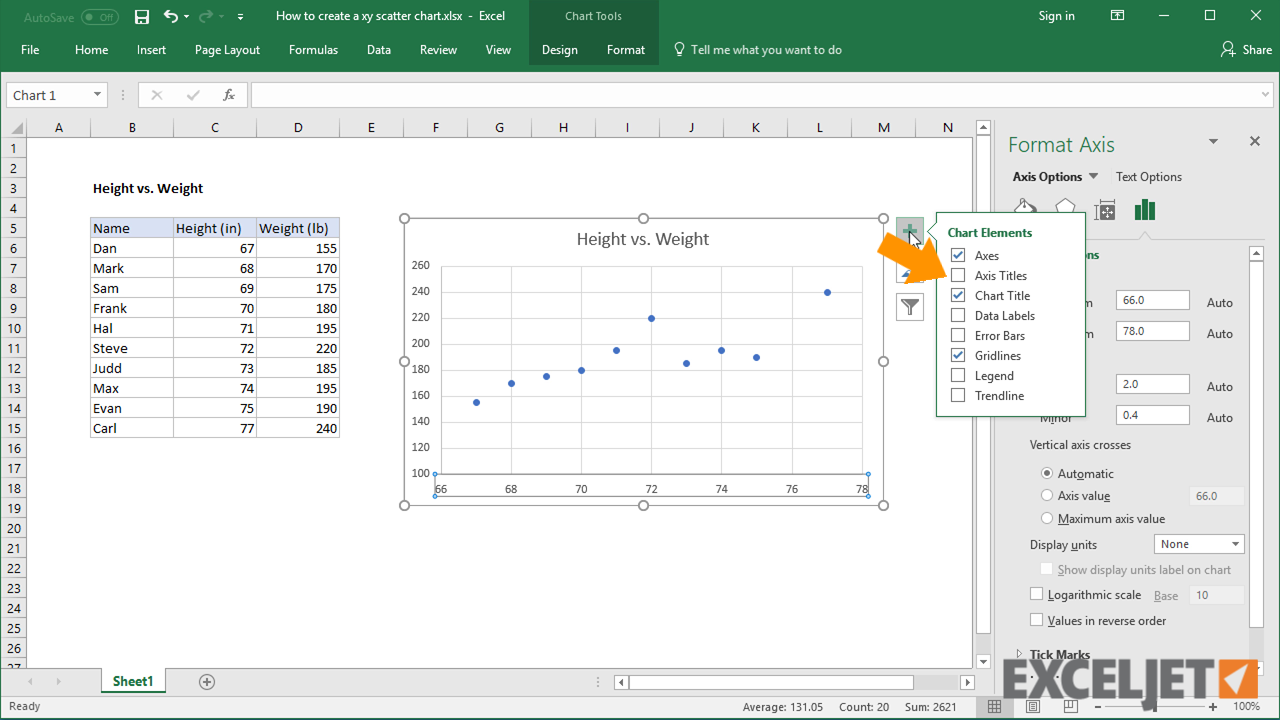Image resolution: width=1280 pixels, height=720 pixels.
Task: Enable the Axis Titles checkbox
Action: pos(958,275)
